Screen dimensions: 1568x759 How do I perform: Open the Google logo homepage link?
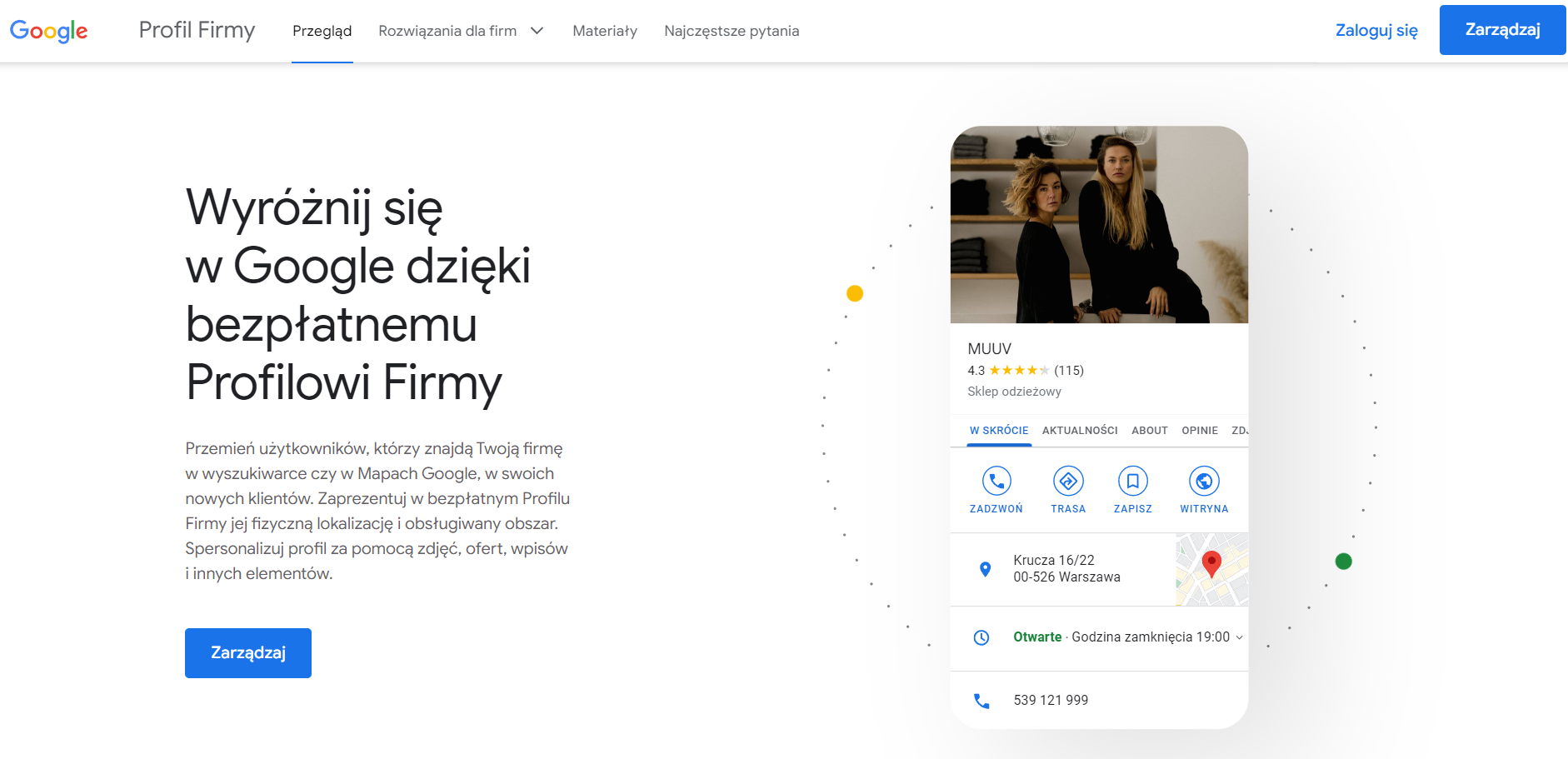48,31
